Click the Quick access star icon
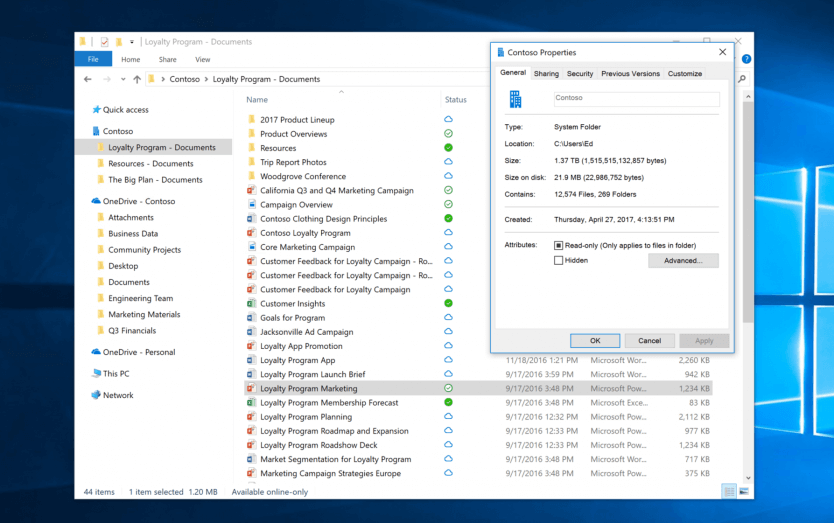Screen dimensions: 834x523 [x=96, y=110]
